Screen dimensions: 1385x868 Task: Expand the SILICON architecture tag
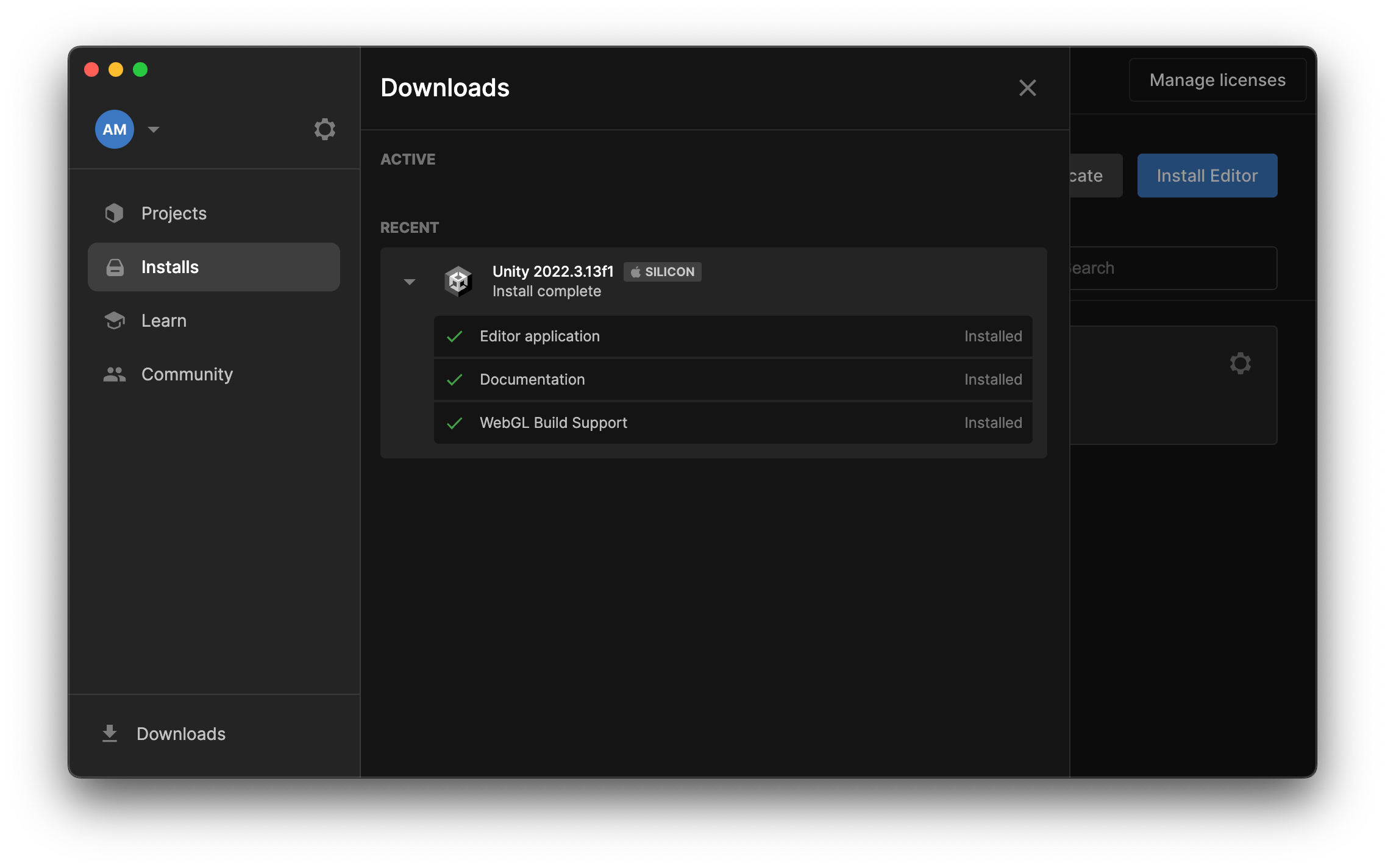662,272
